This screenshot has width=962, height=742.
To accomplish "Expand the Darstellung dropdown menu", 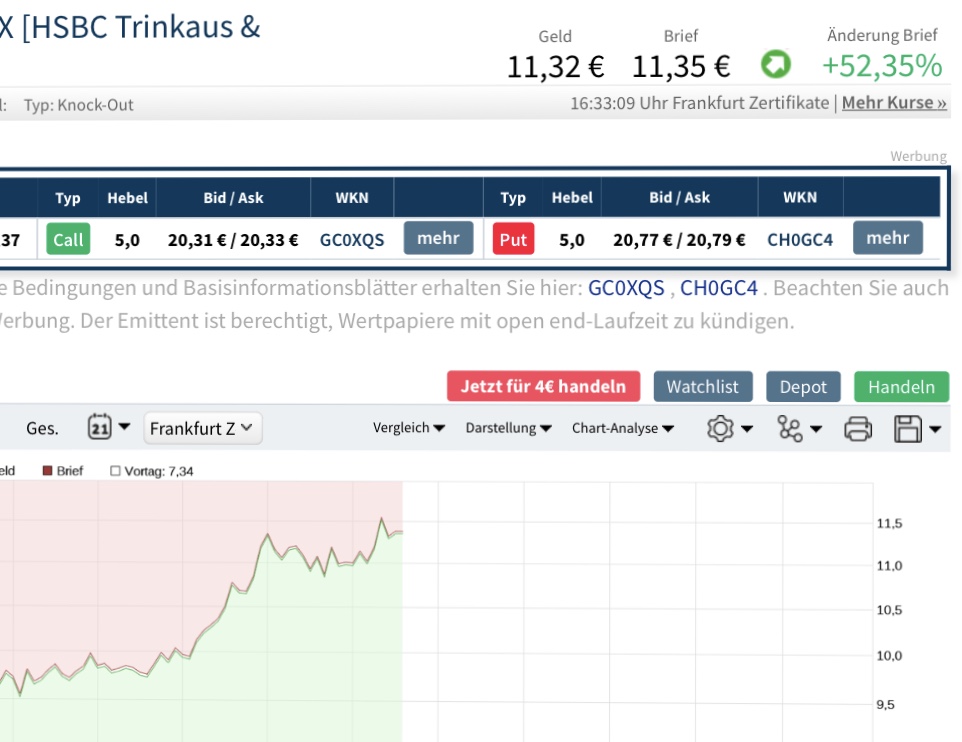I will coord(508,428).
